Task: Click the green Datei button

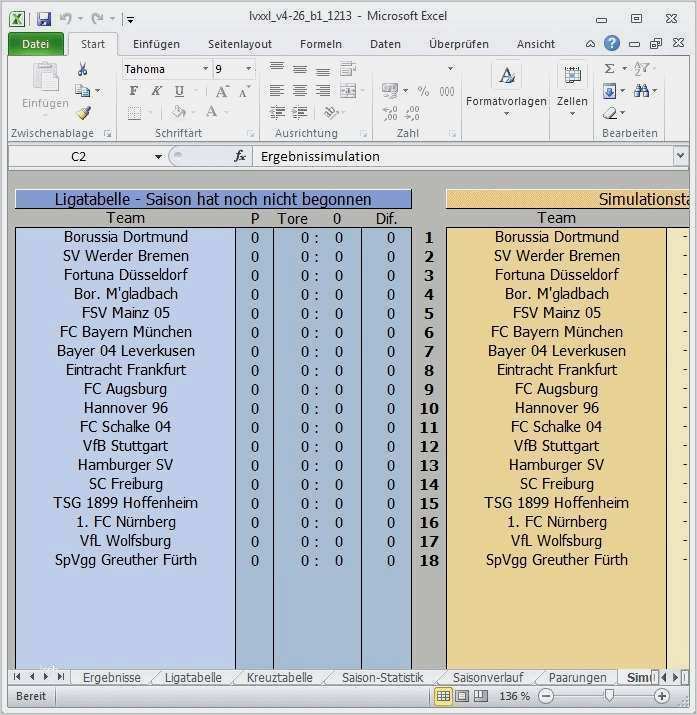Action: coord(36,44)
